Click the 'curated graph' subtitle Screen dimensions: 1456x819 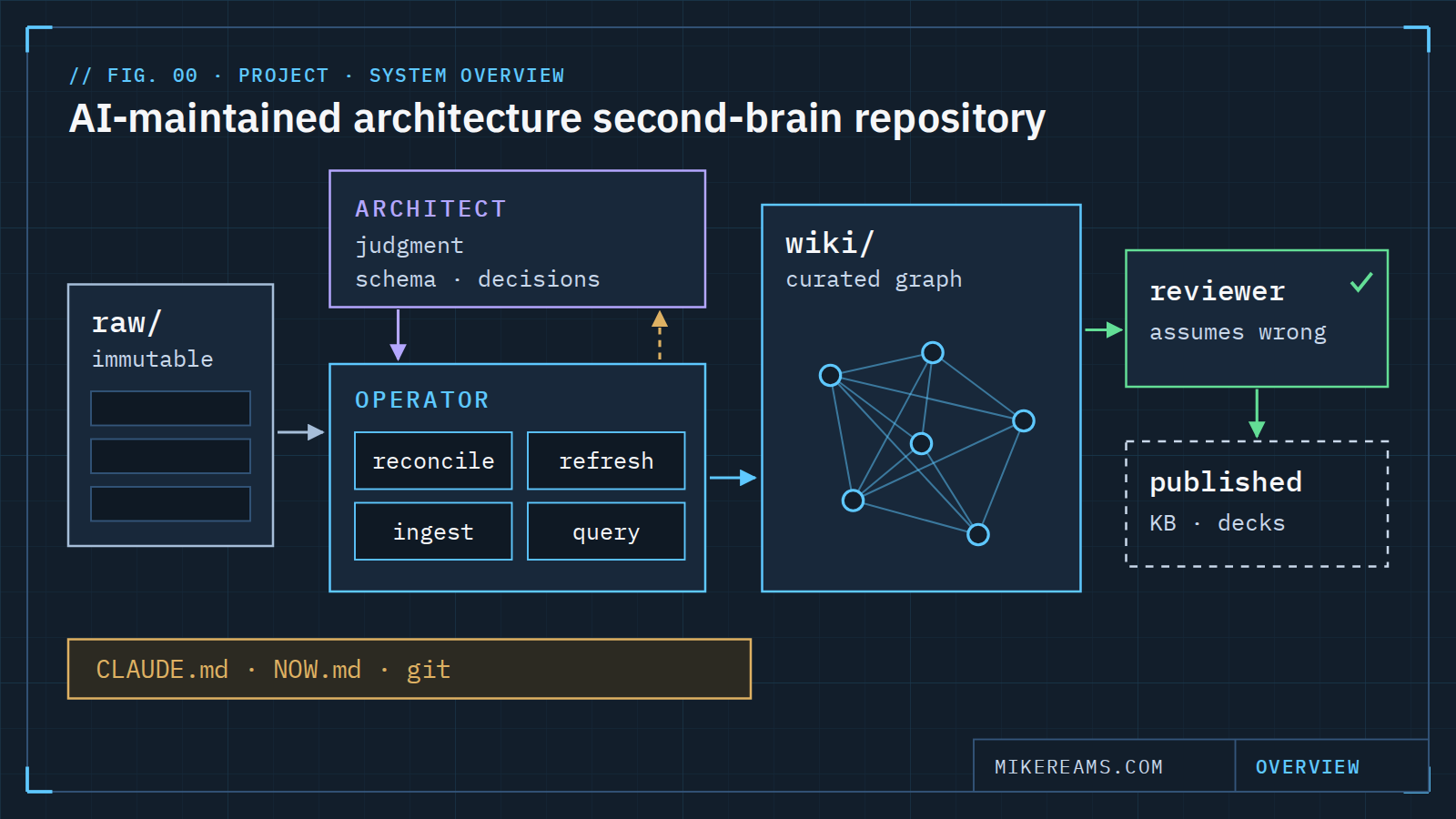tap(874, 279)
